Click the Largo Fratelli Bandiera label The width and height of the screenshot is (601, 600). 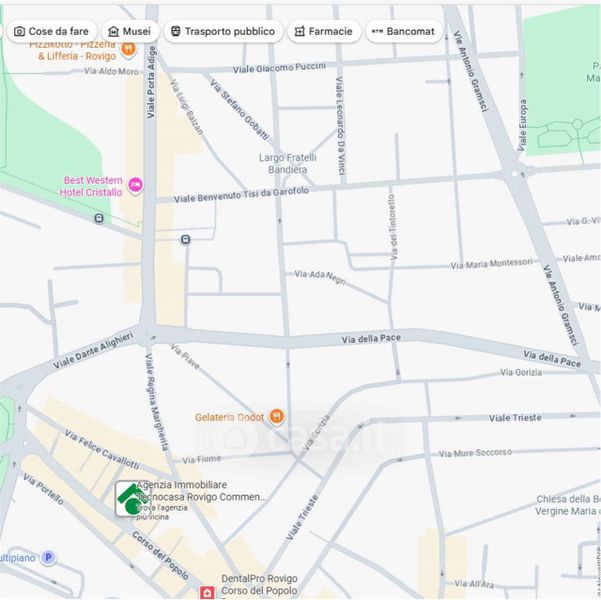tap(288, 163)
